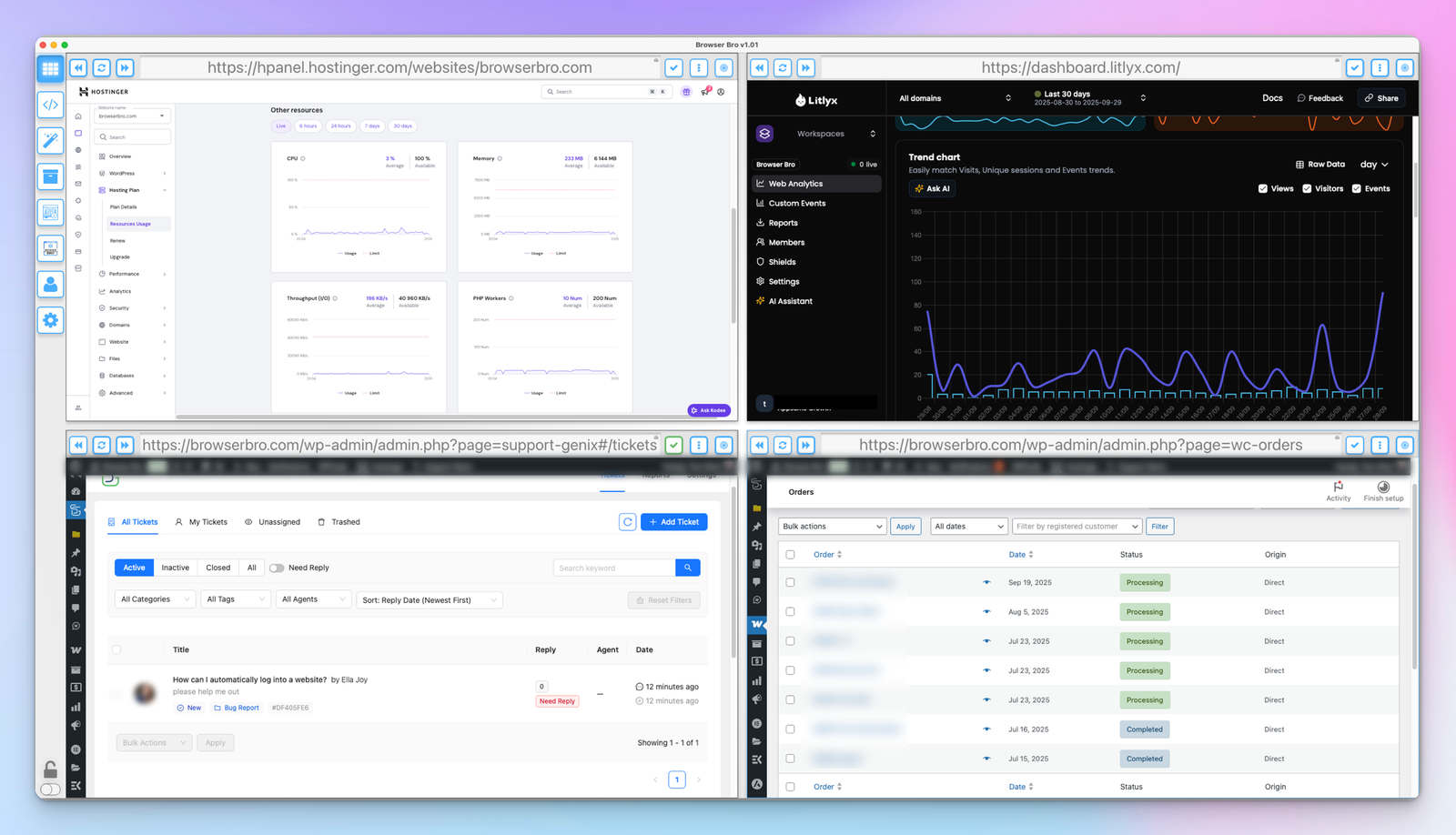
Task: Select the magic wand tool icon
Action: tap(50, 140)
